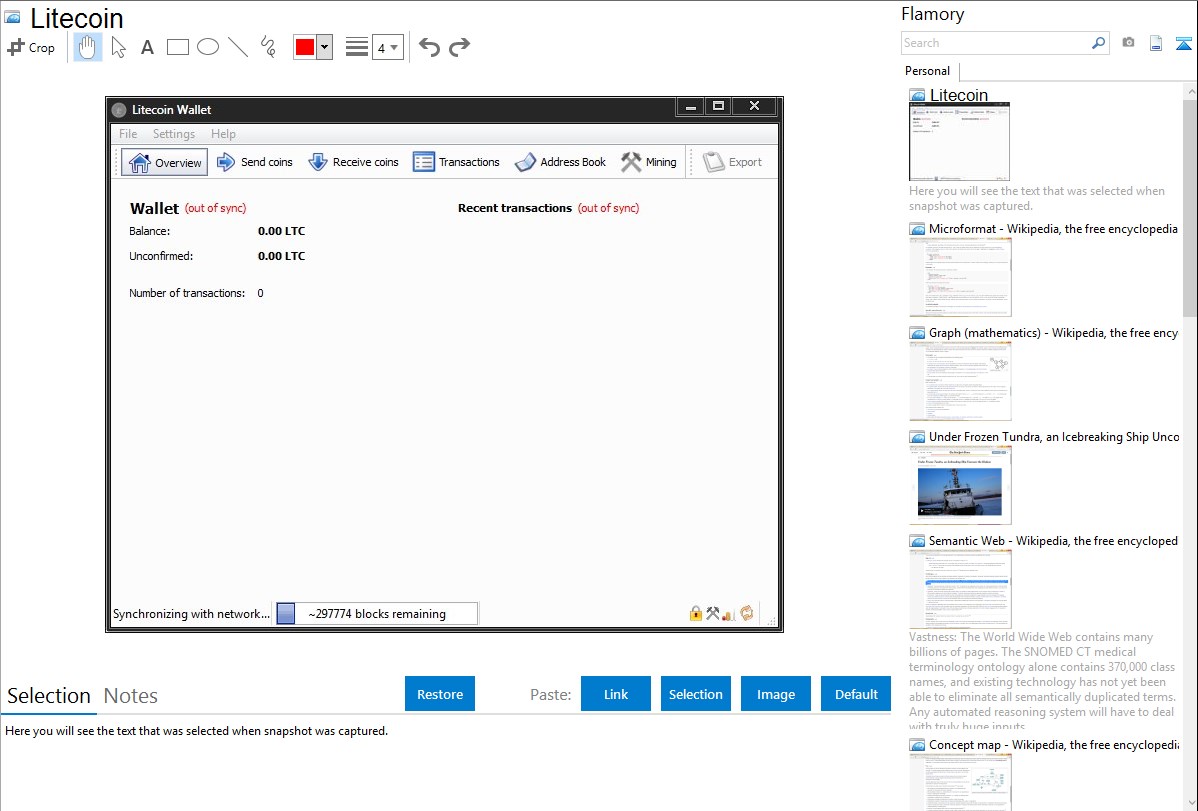Click the Paste Image button
Screen dimensions: 1198x811
click(x=775, y=694)
